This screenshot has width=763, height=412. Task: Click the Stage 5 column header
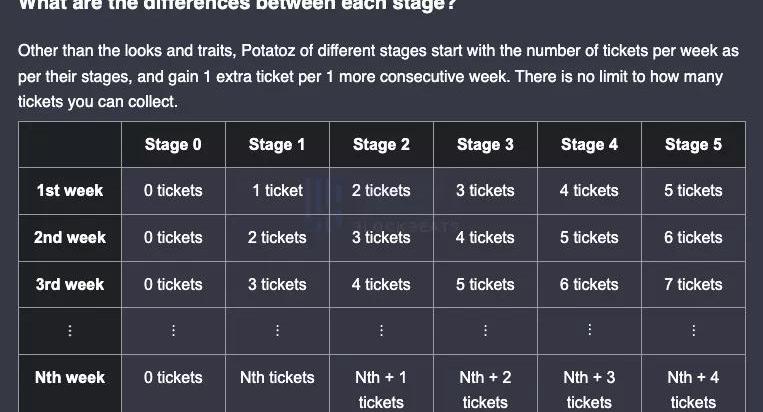point(693,145)
